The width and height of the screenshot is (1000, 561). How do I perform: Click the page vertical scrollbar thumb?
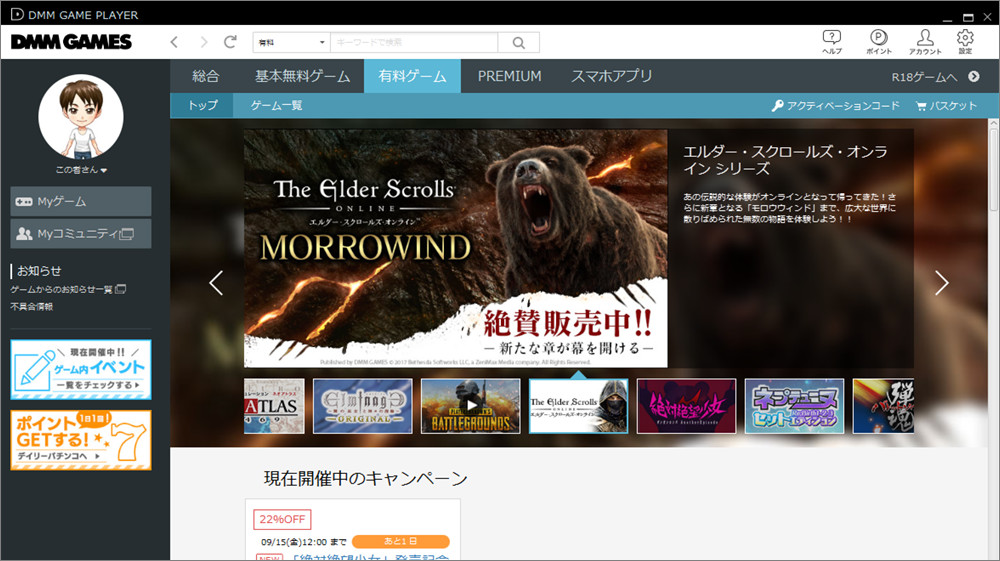(993, 170)
